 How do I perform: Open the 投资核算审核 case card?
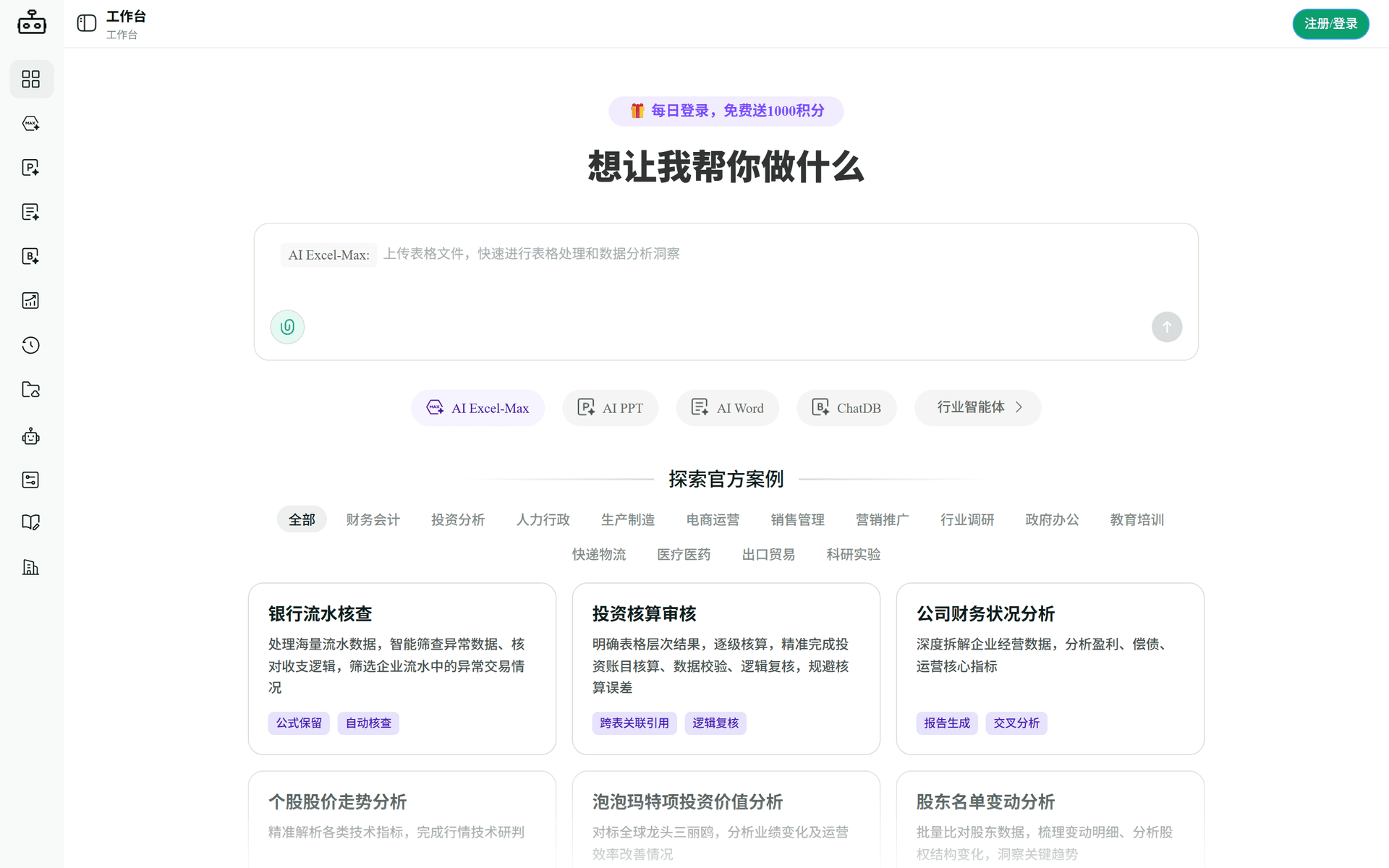pos(726,668)
